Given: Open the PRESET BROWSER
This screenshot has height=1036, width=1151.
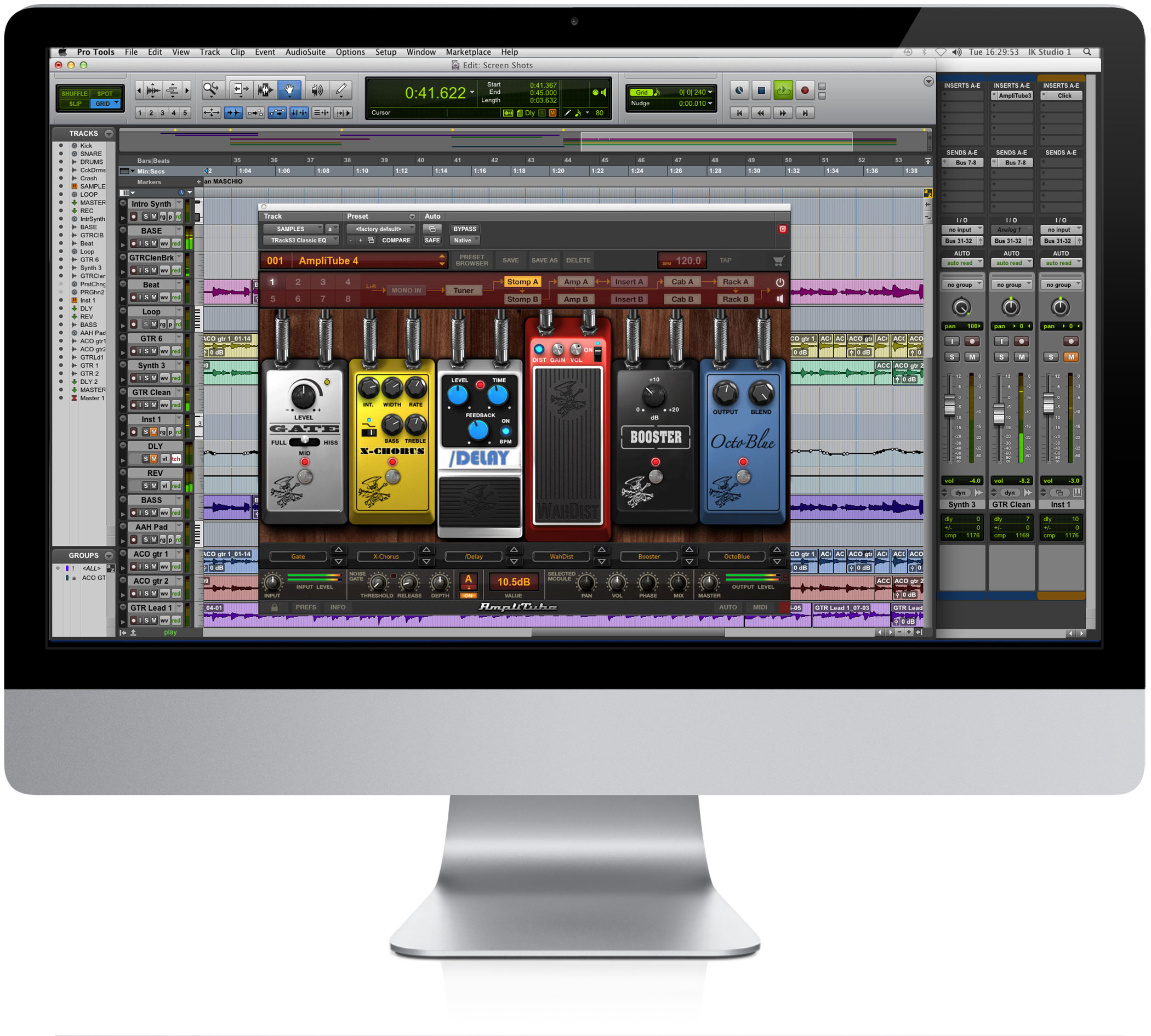Looking at the screenshot, I should tap(472, 261).
